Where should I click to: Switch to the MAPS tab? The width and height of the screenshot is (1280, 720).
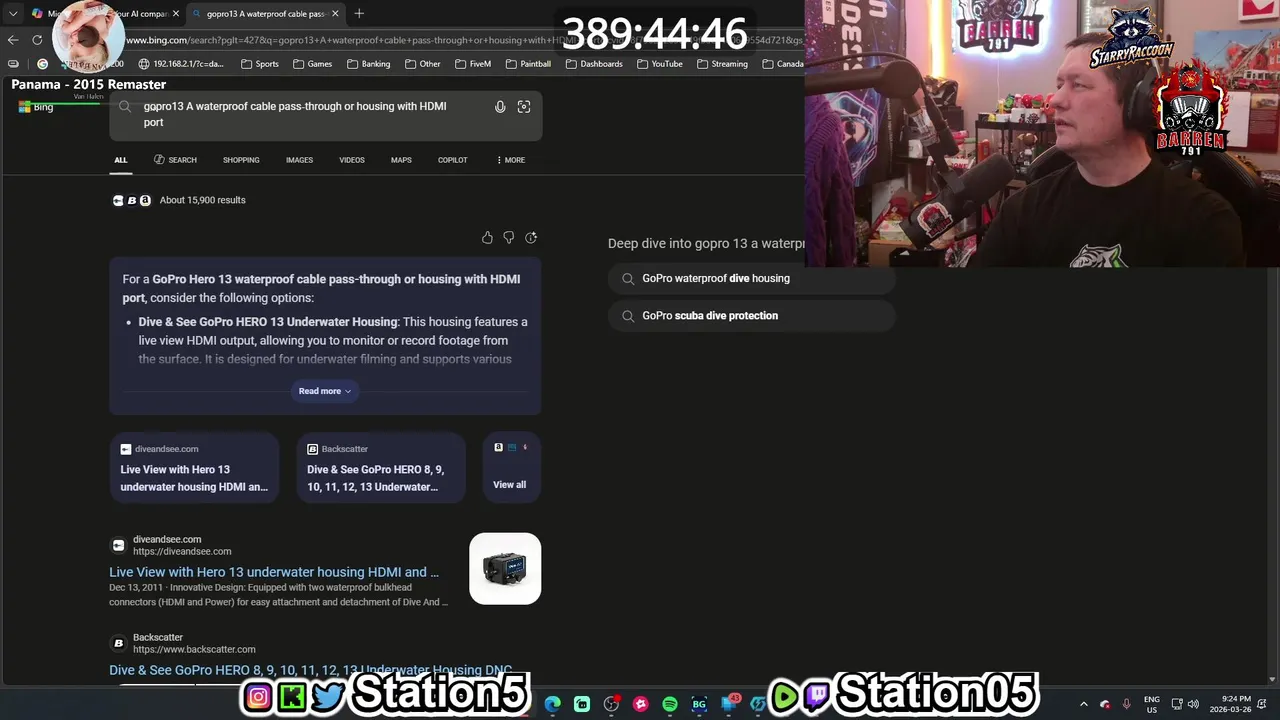click(x=401, y=160)
